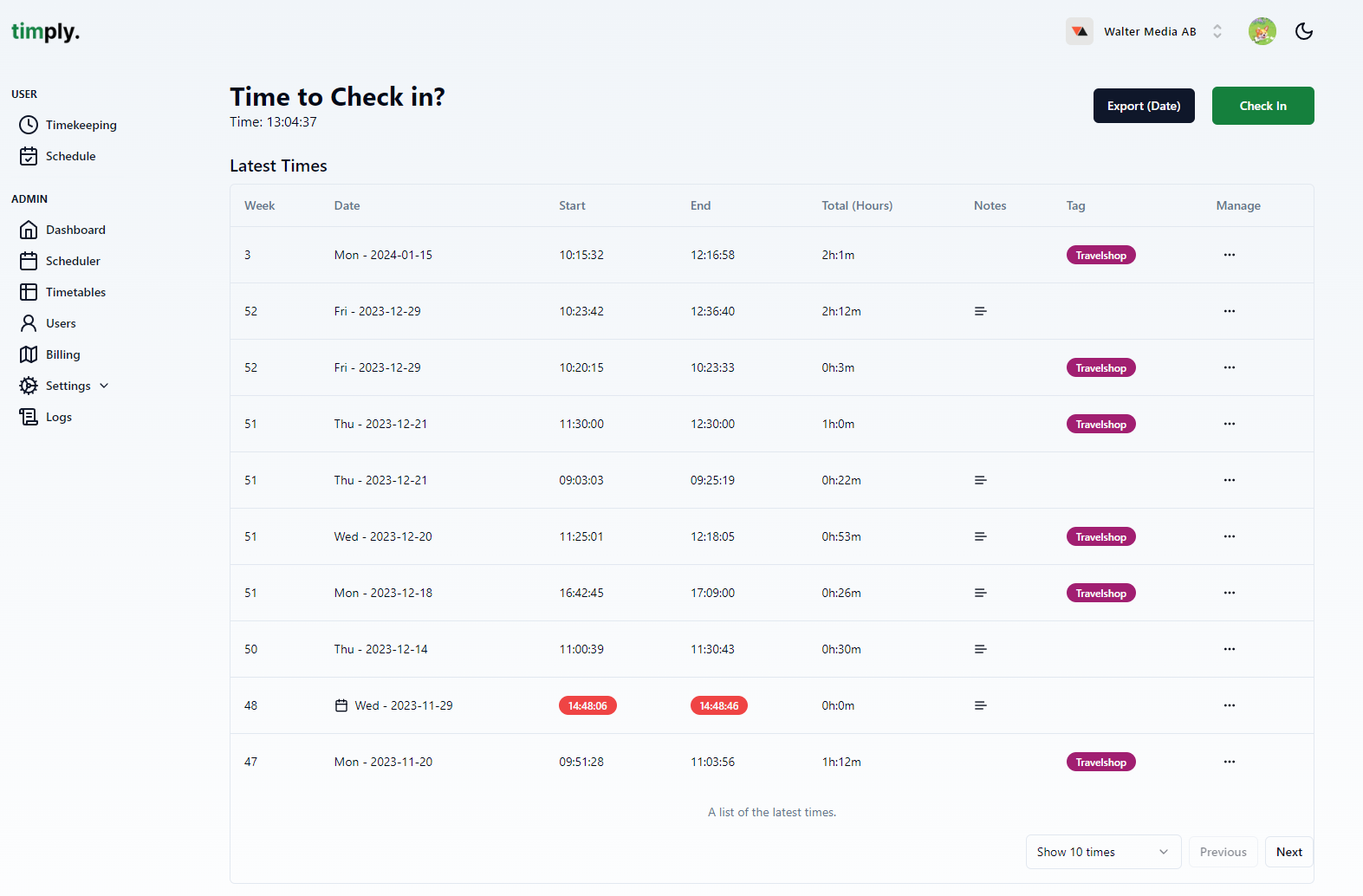The width and height of the screenshot is (1363, 896).
Task: Go to Billing page
Action: [x=62, y=354]
